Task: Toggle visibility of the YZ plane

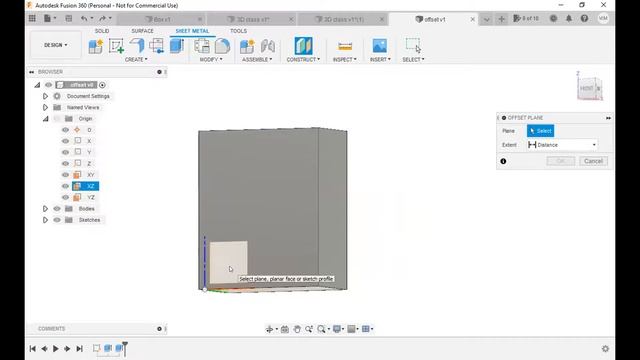Action: click(x=65, y=197)
